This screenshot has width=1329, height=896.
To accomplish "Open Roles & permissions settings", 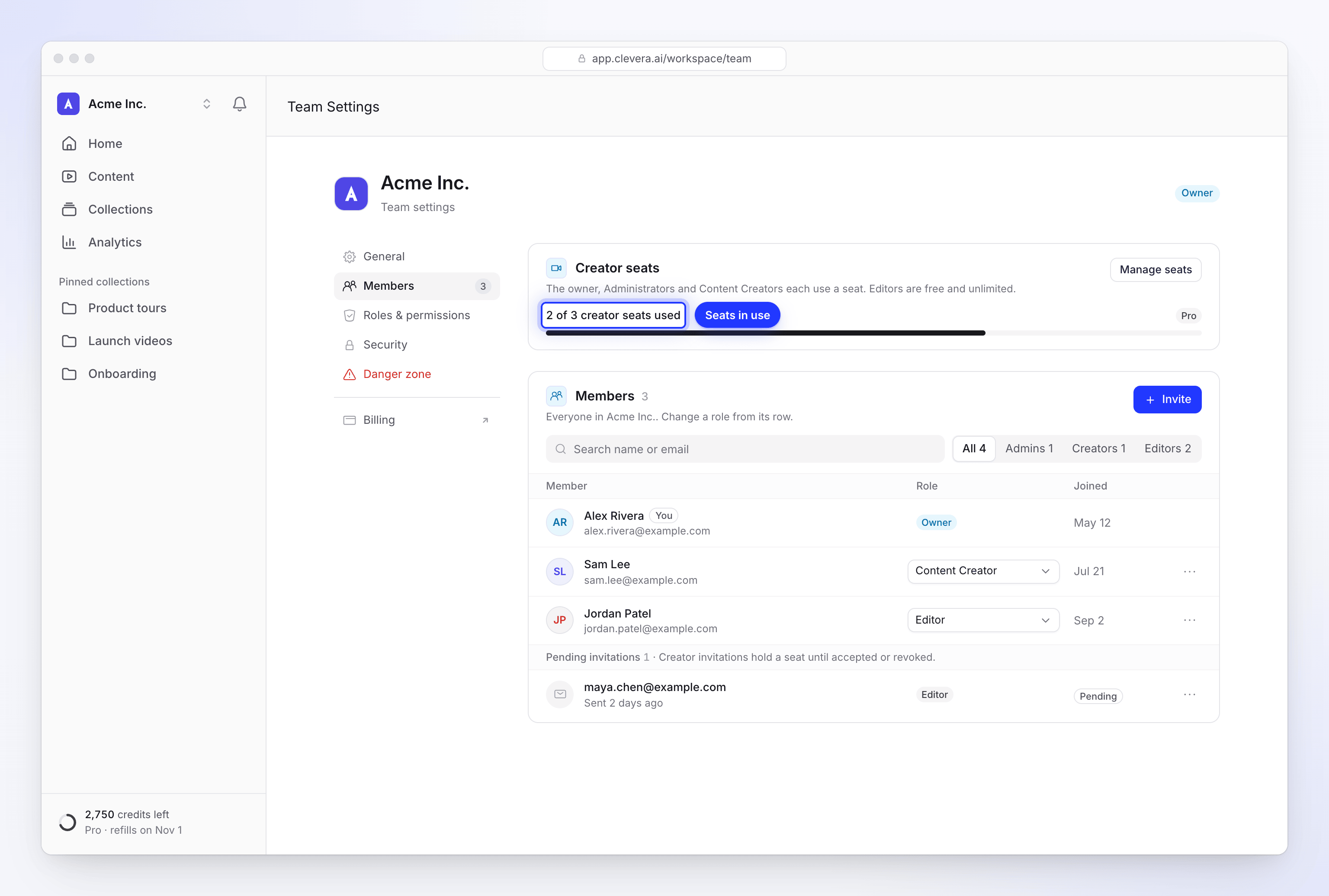I will click(x=417, y=315).
